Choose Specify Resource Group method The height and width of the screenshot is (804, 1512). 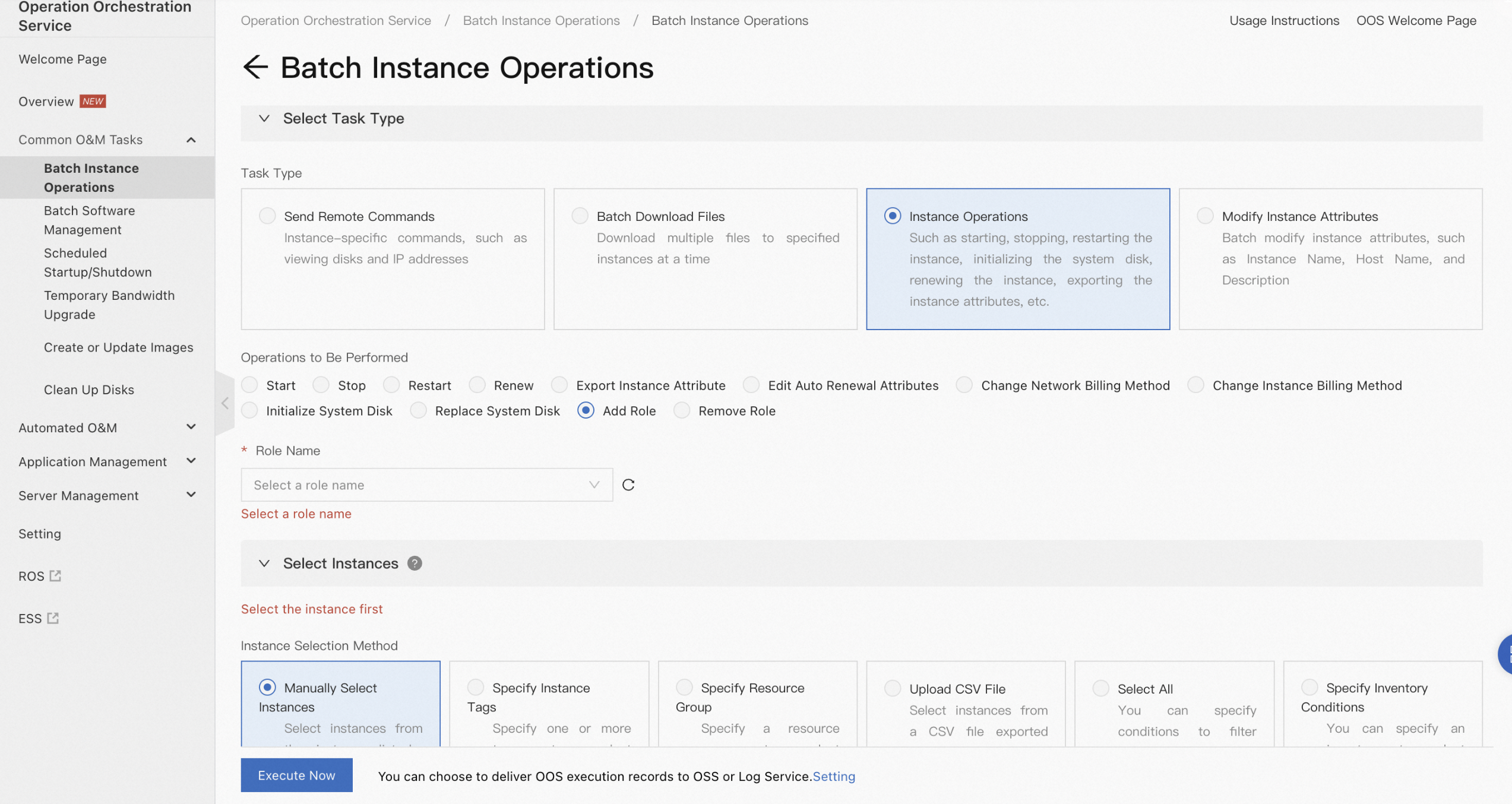684,687
